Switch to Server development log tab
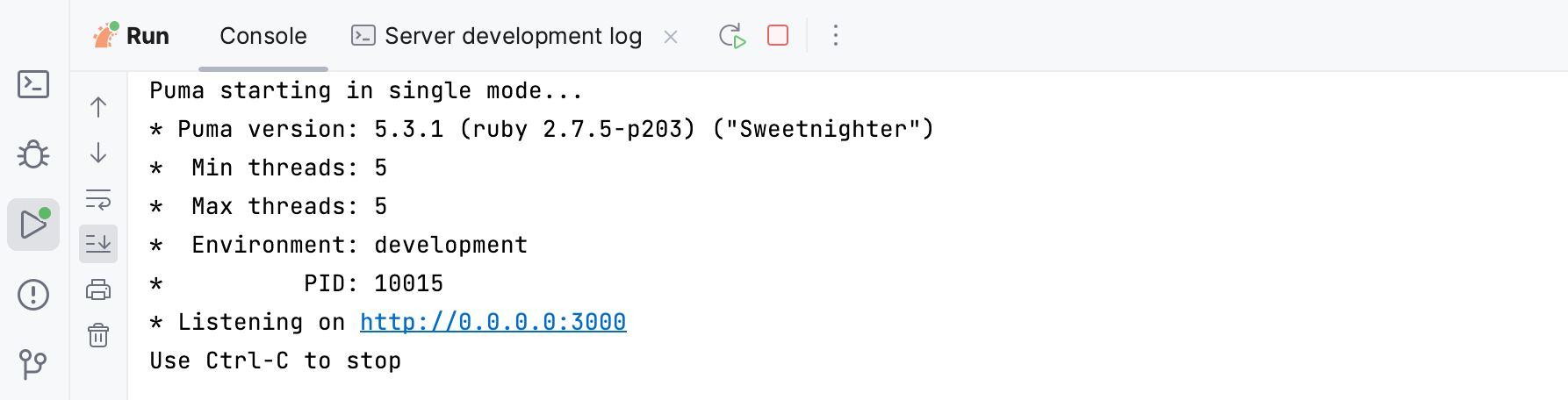This screenshot has height=400, width=1568. click(513, 36)
